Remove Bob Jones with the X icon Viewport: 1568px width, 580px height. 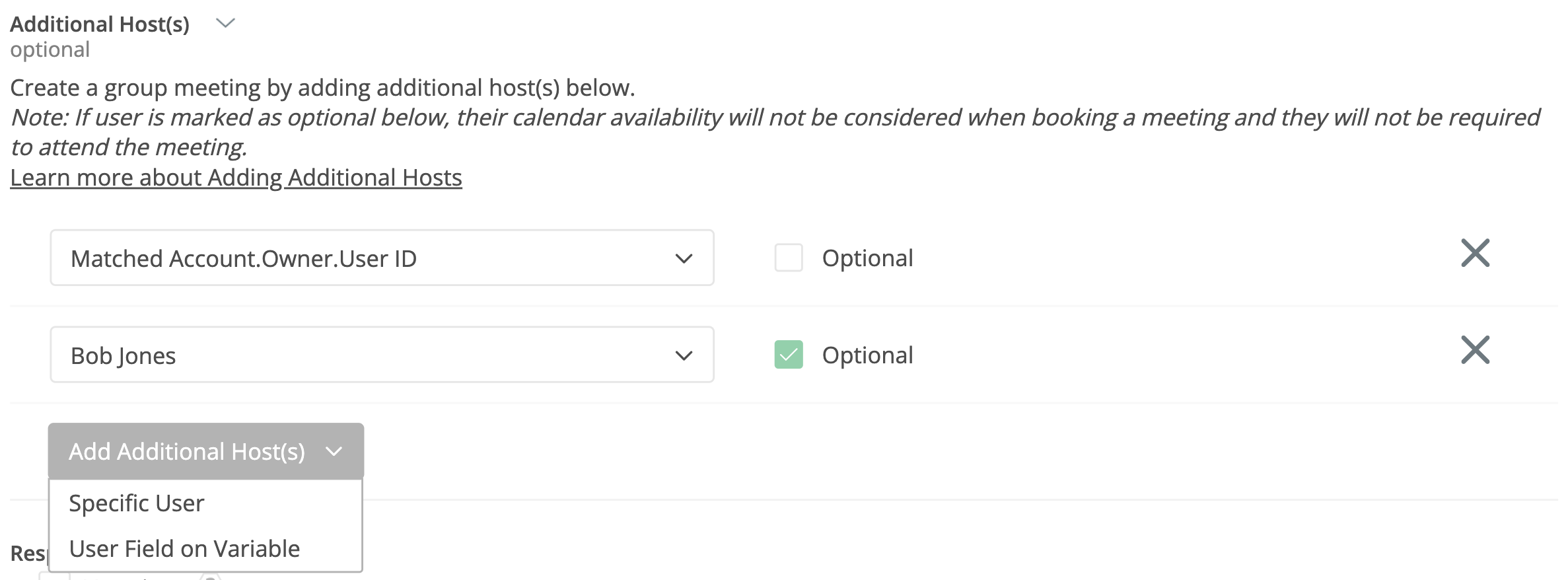(1475, 350)
